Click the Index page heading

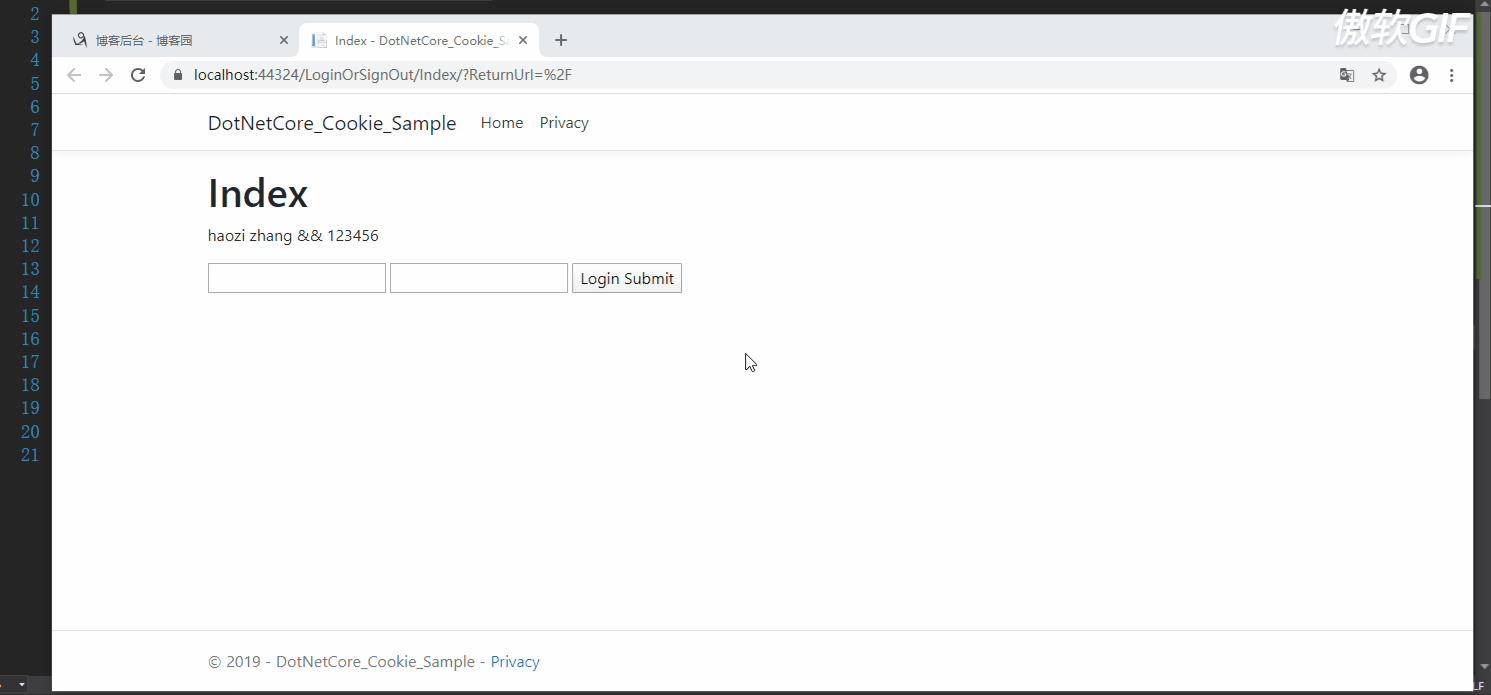click(x=258, y=193)
